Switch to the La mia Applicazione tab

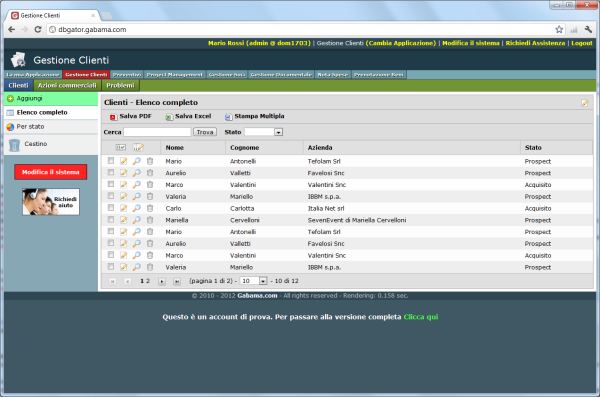pyautogui.click(x=33, y=75)
